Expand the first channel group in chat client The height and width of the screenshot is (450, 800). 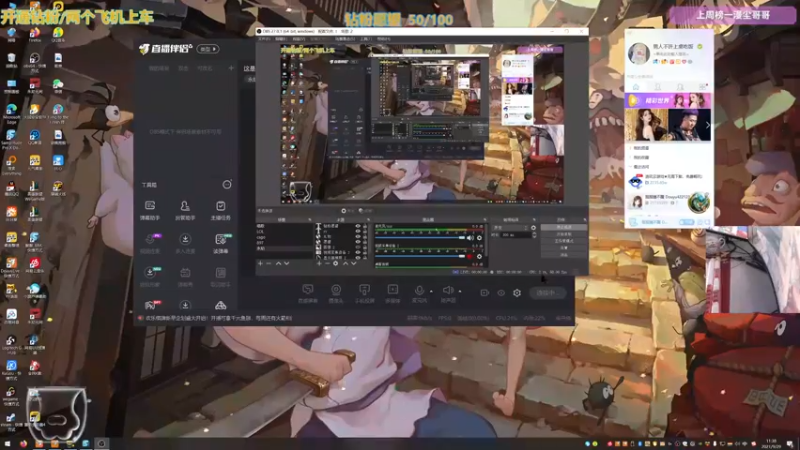pyautogui.click(x=641, y=148)
